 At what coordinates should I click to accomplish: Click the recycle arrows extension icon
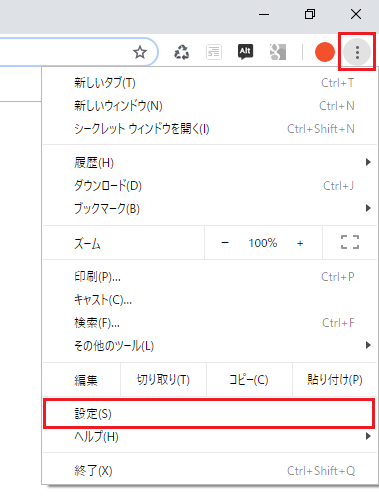(x=182, y=52)
